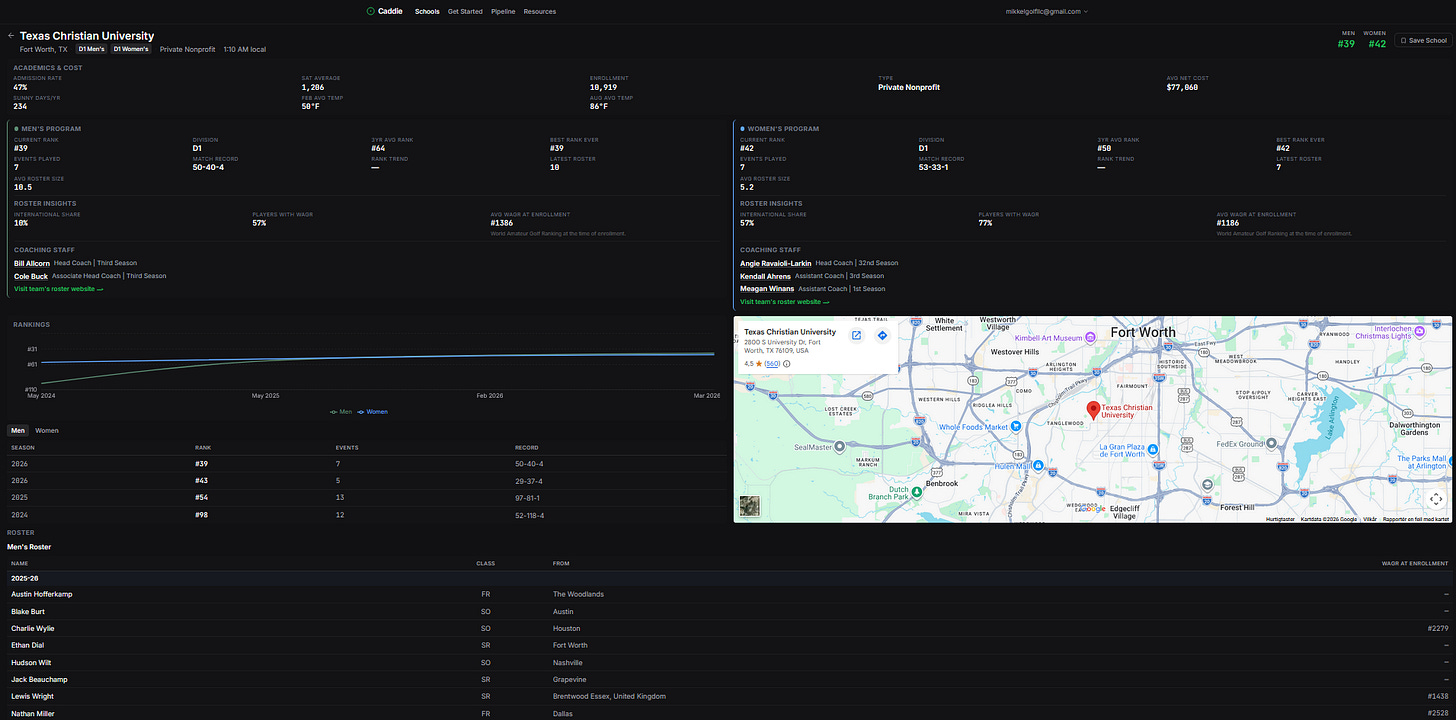
Task: Click the Save School button
Action: [1422, 41]
